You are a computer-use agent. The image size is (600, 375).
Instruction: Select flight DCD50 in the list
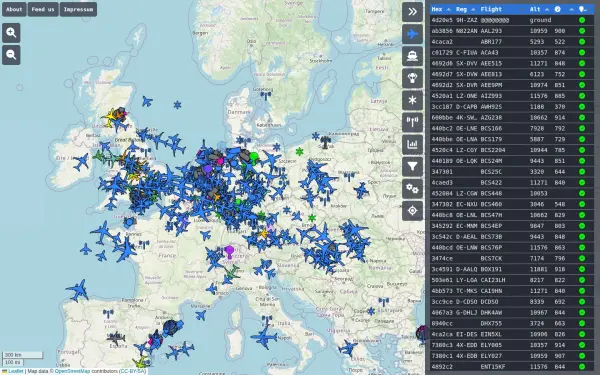[512, 302]
